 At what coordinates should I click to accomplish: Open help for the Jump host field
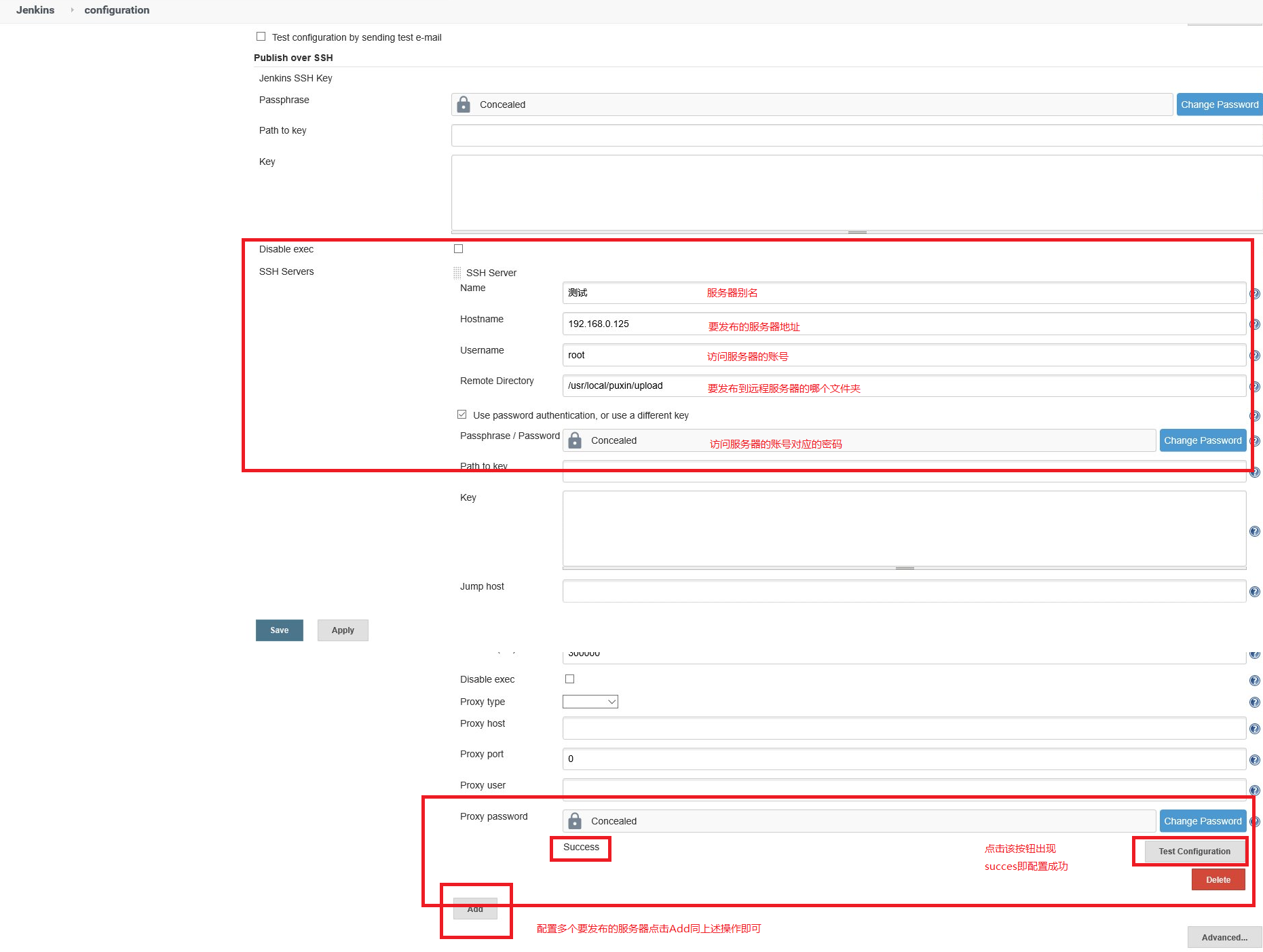pyautogui.click(x=1255, y=591)
